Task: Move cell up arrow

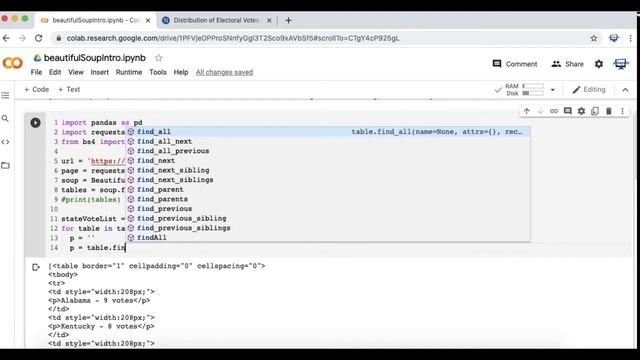Action: tap(527, 111)
